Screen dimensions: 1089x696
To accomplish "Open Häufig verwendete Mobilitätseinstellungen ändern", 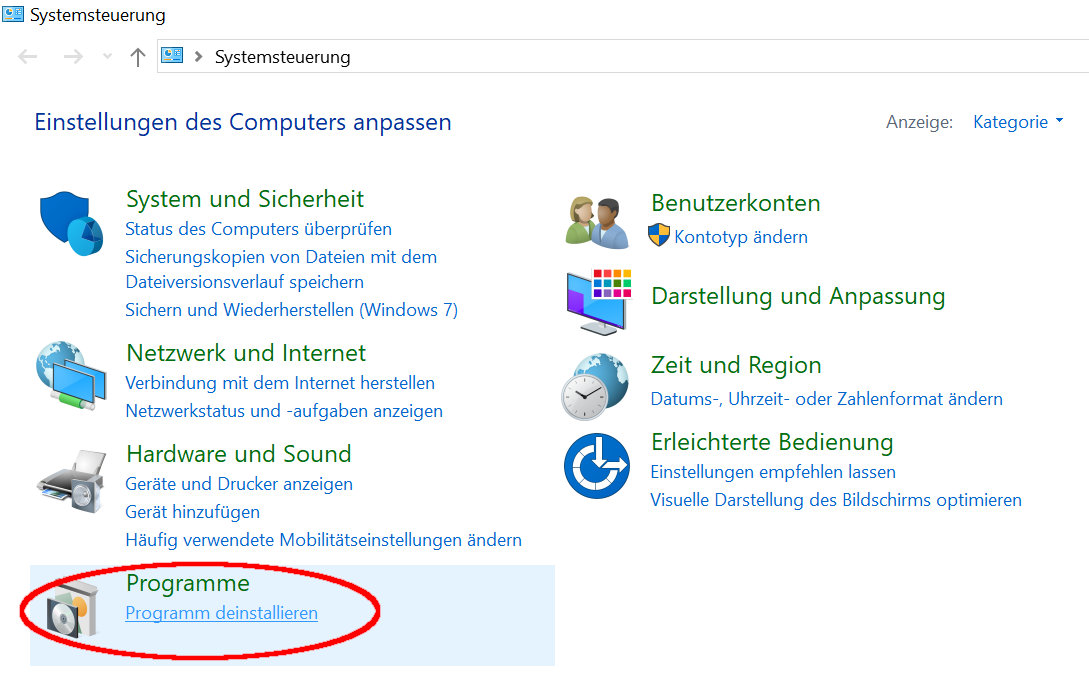I will pos(324,540).
